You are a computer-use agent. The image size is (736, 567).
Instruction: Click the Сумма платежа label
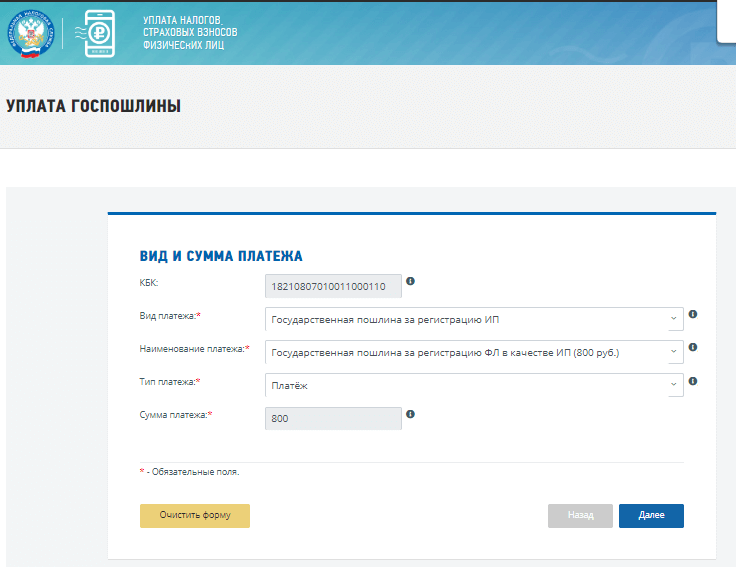pos(176,415)
